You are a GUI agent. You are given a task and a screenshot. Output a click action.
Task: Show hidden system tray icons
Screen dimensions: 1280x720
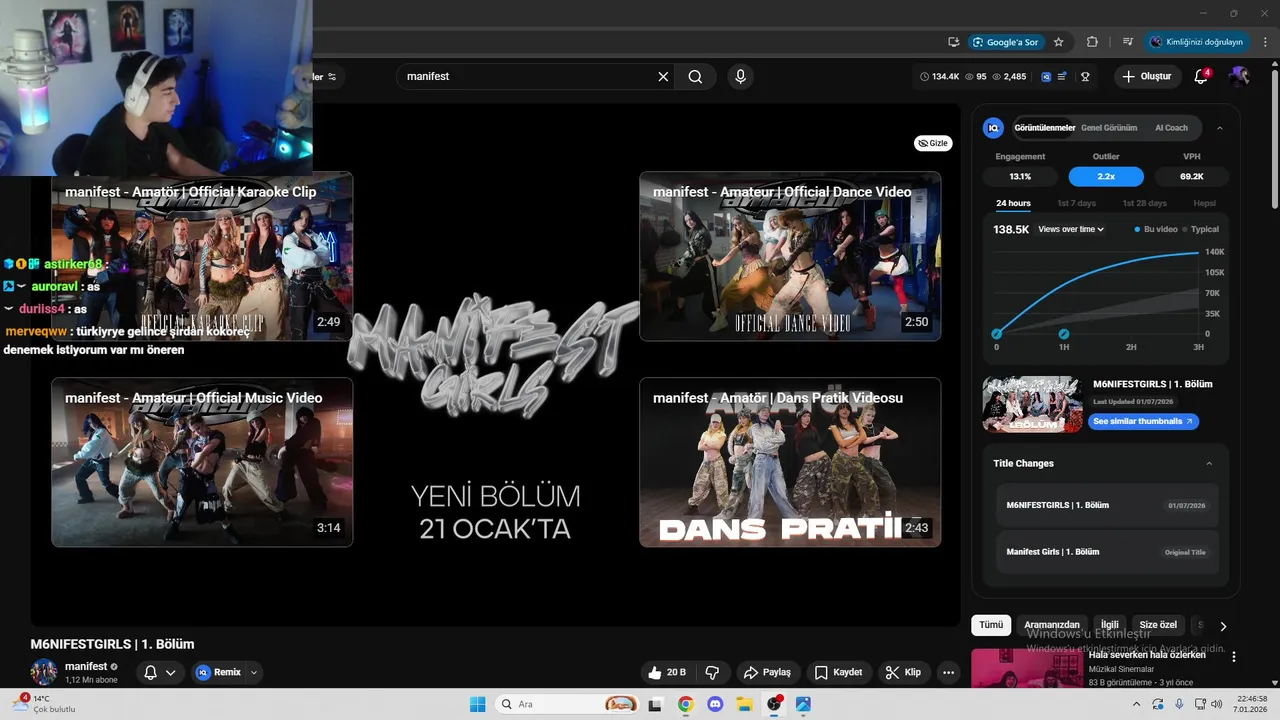1139,704
